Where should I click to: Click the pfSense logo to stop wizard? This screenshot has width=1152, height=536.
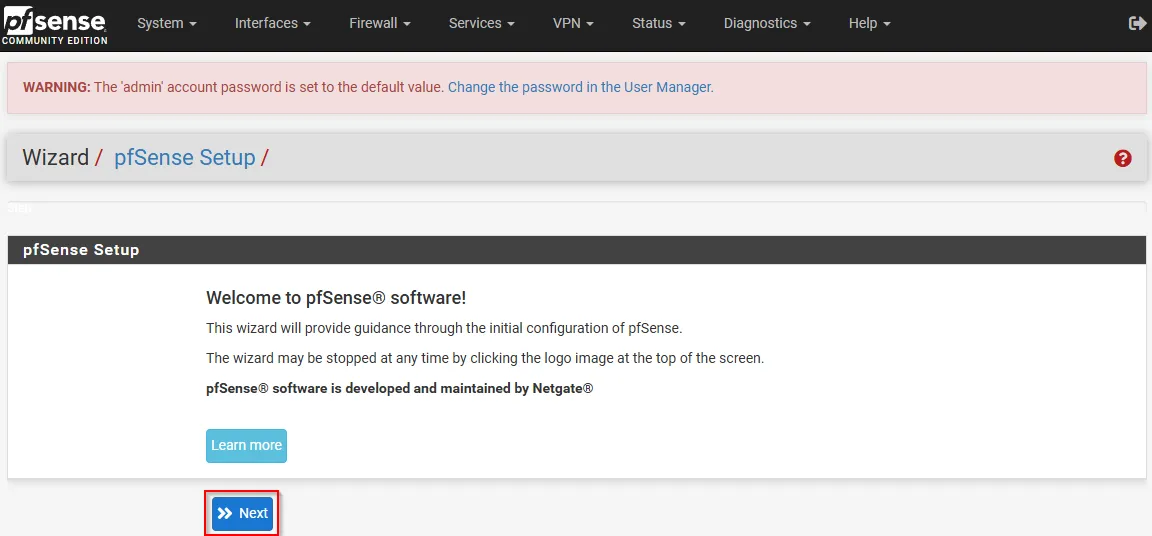point(55,25)
